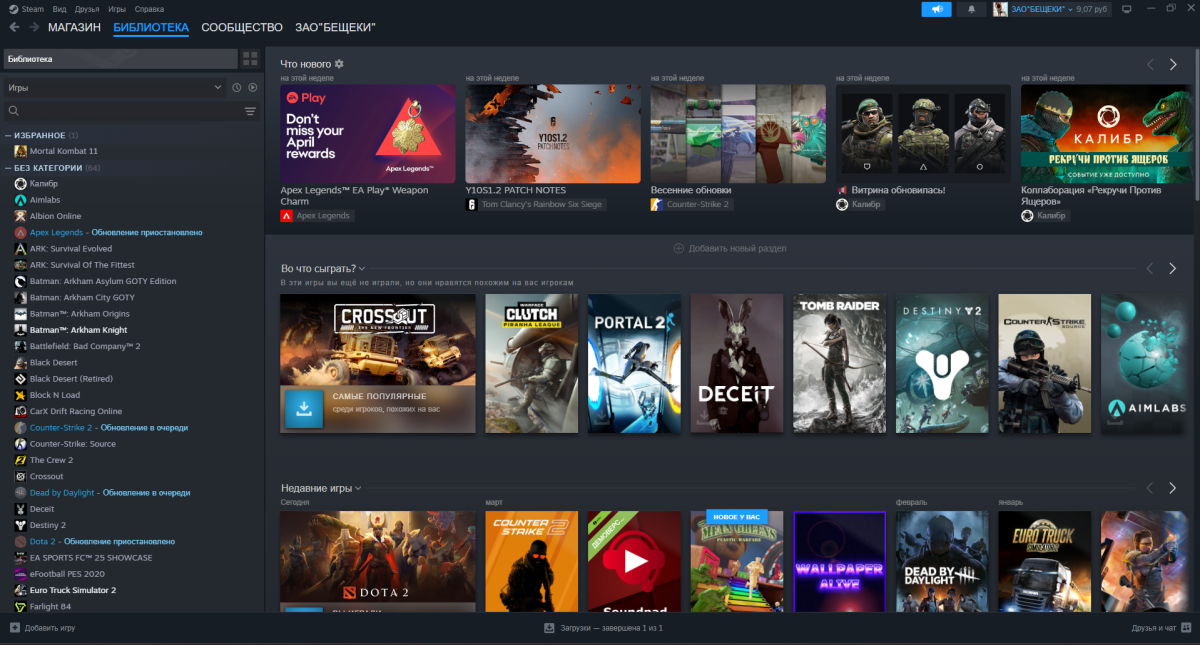Switch to the СООБЩЕСТВО tab
Screen dimensions: 1200x645
242,27
